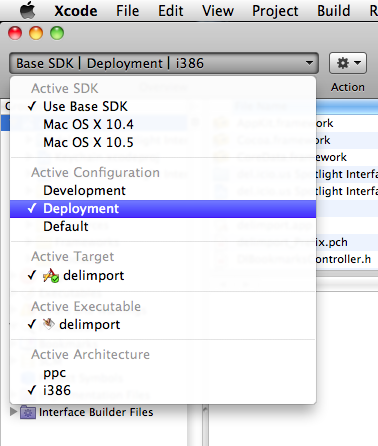Select ppc architecture
Viewport: 378px width, 446px height.
[163, 372]
